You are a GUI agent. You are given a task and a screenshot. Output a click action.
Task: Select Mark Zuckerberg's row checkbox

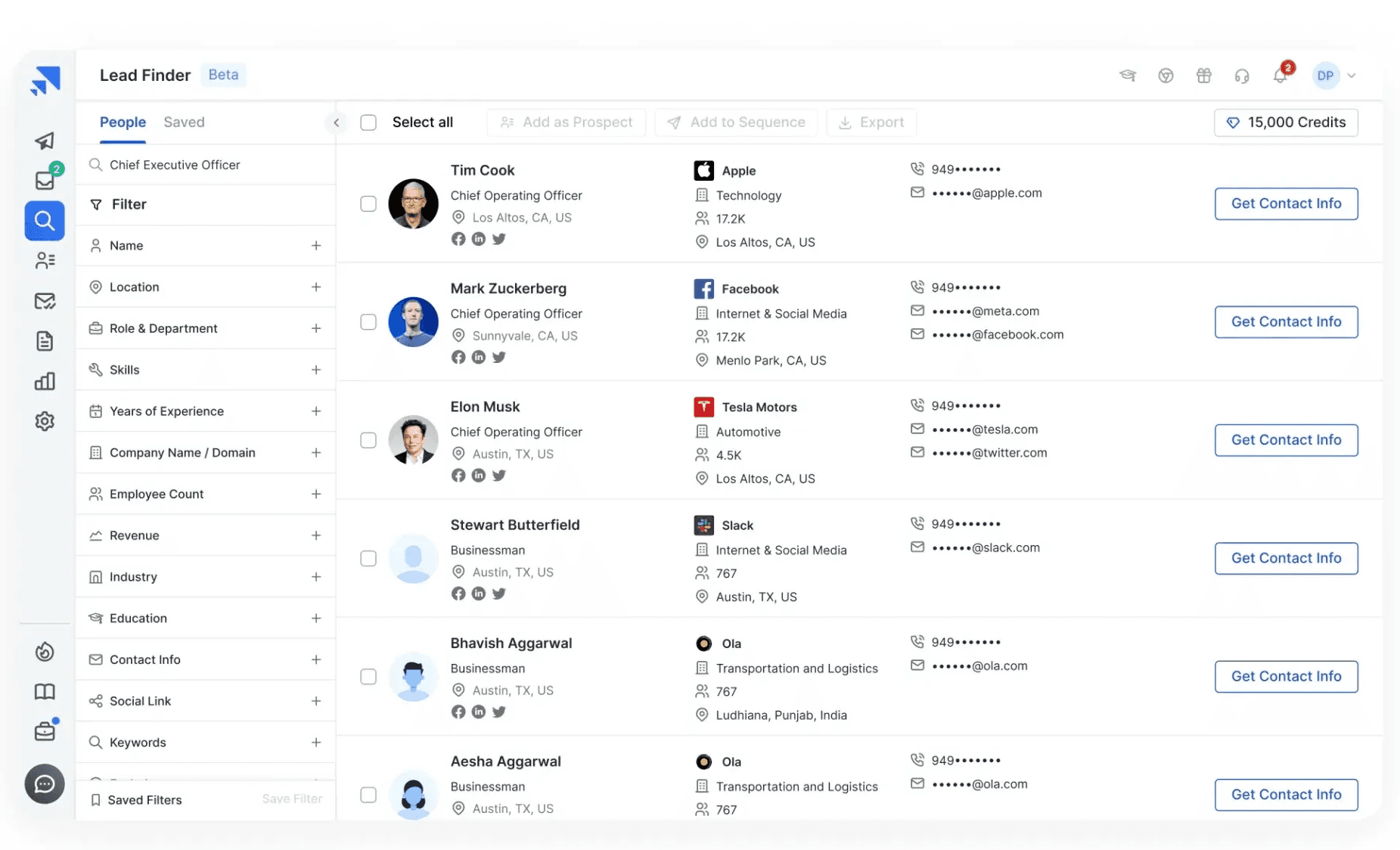pyautogui.click(x=368, y=322)
